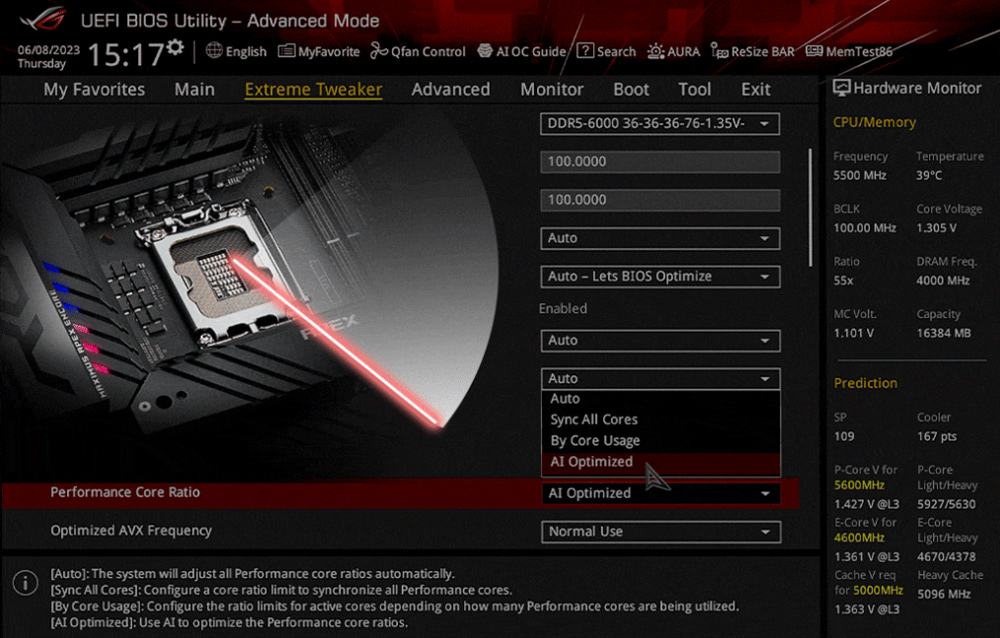1000x638 pixels.
Task: Open the BIOS Search tool
Action: coord(606,51)
